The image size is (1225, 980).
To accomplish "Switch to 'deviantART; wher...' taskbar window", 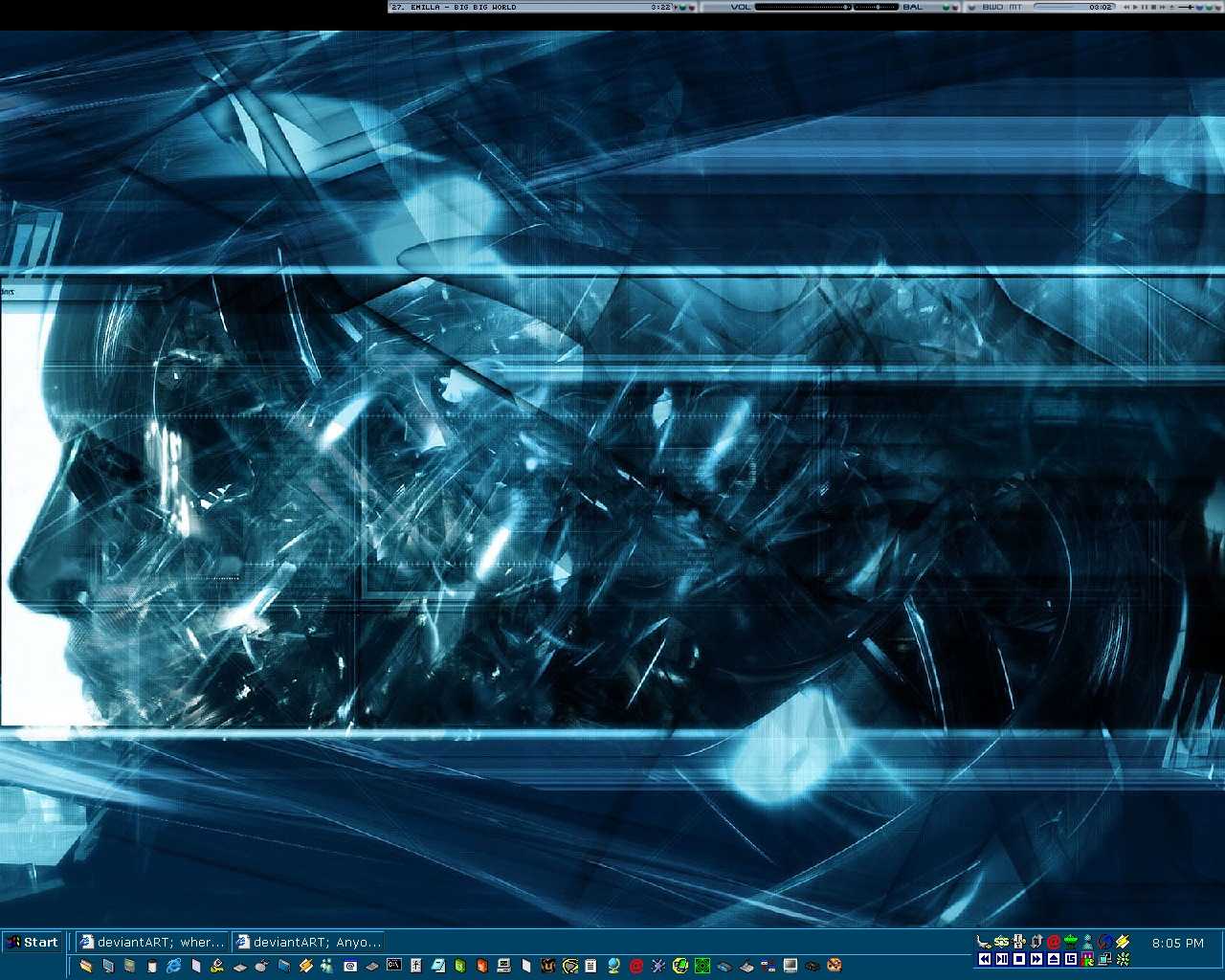I will 152,942.
